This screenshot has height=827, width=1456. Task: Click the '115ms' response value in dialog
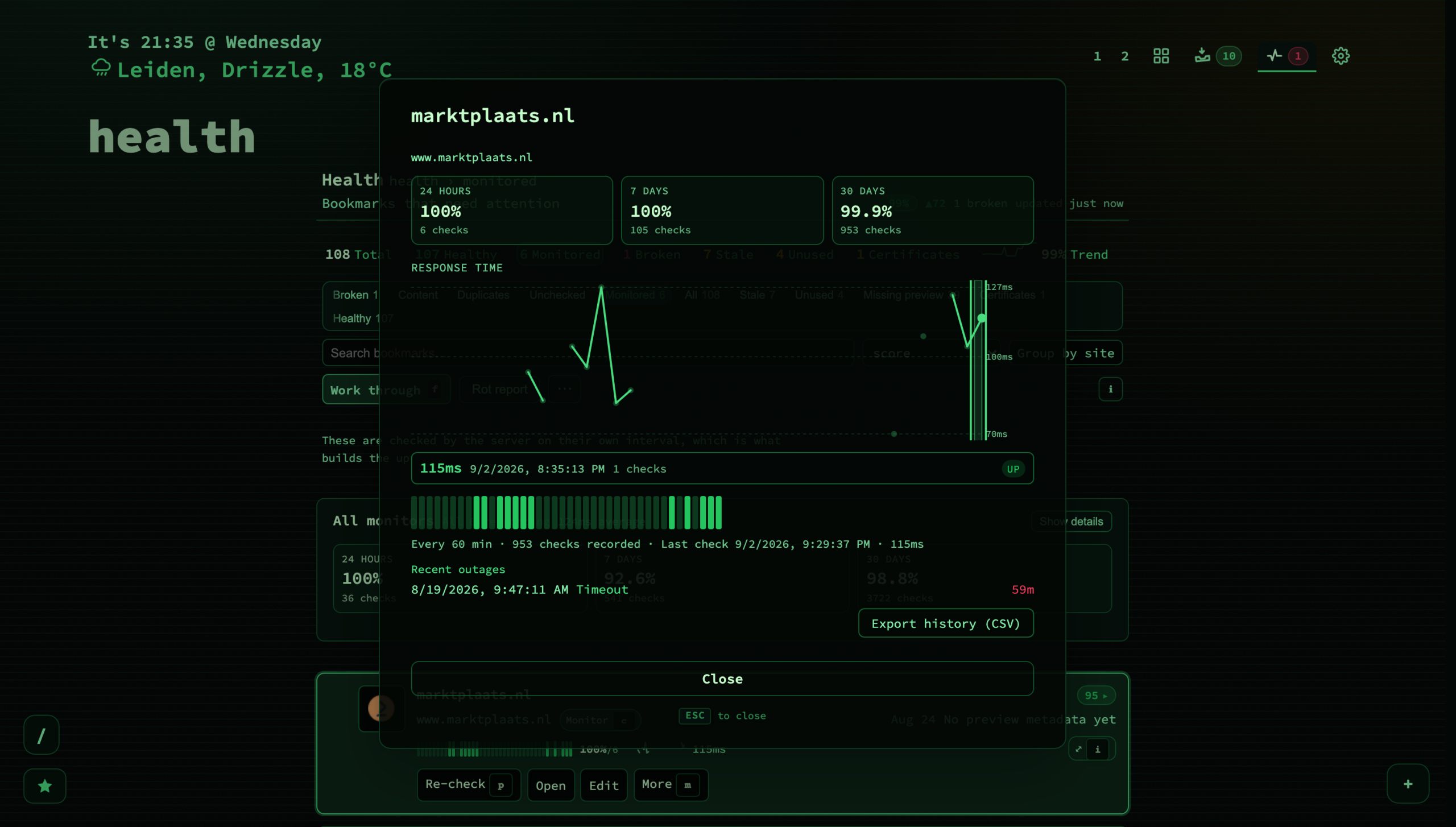coord(441,468)
